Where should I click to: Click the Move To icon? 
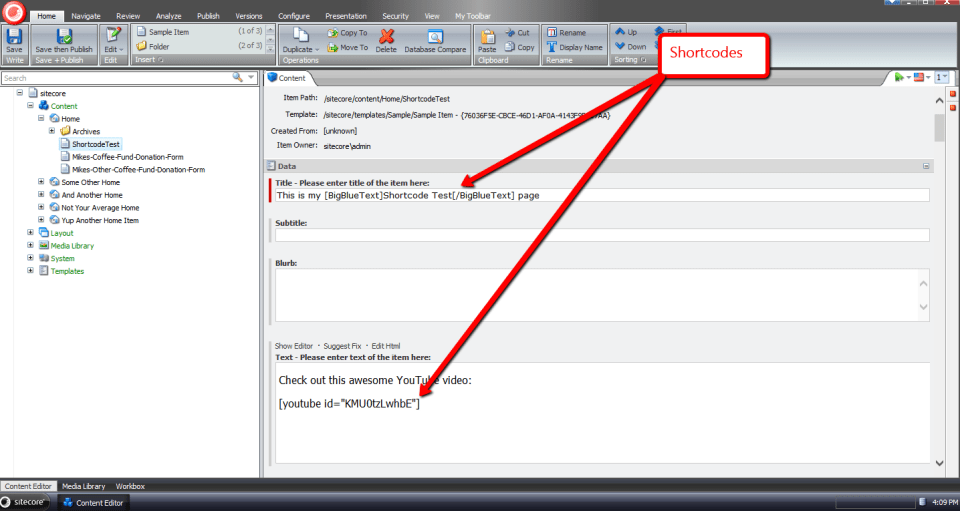point(348,47)
